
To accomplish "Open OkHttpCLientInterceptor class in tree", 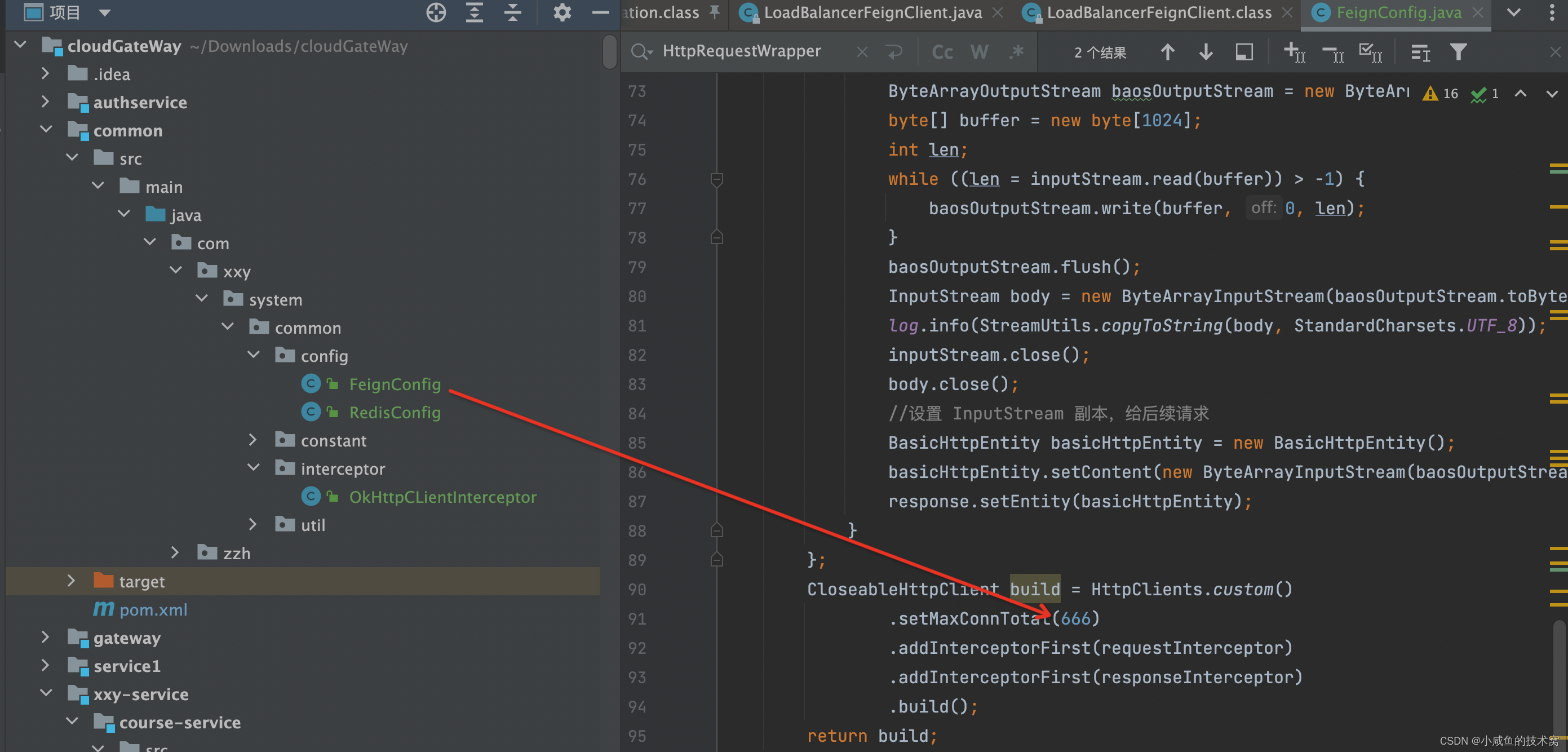I will coord(442,497).
